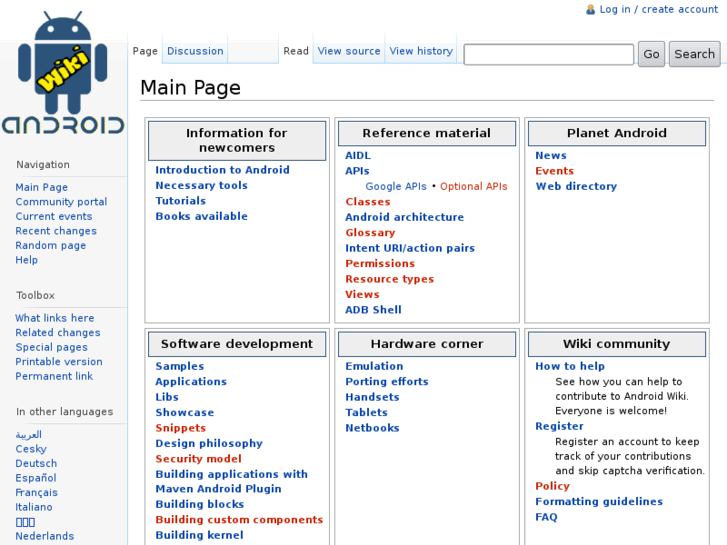
Task: Open the Porting efforts link
Action: 386,382
